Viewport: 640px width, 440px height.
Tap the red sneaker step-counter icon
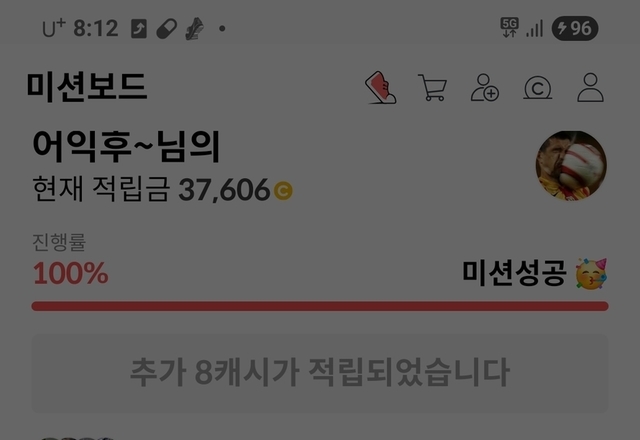(x=380, y=87)
